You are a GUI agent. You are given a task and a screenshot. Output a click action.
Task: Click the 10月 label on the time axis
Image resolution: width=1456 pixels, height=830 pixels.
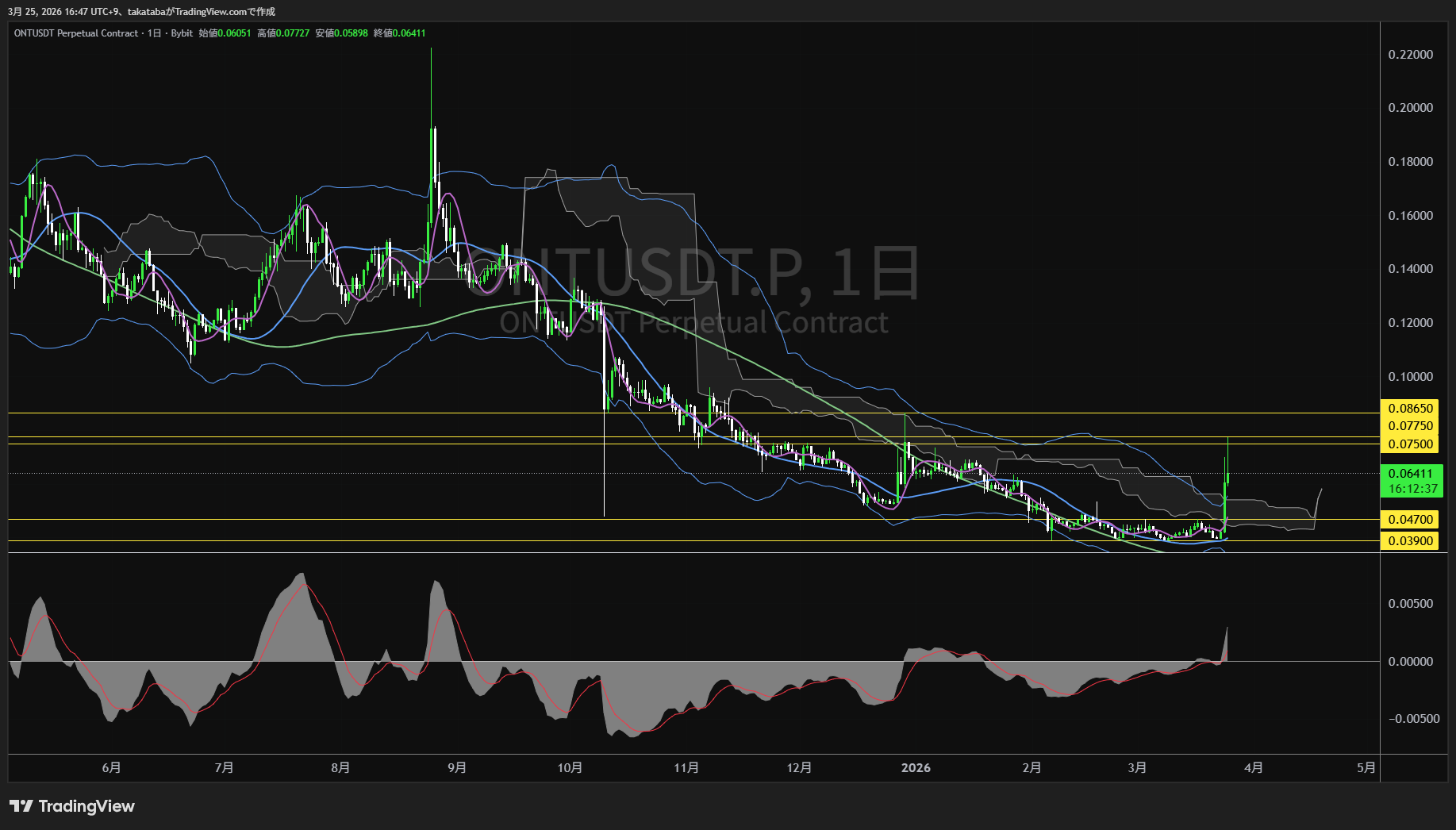point(570,767)
